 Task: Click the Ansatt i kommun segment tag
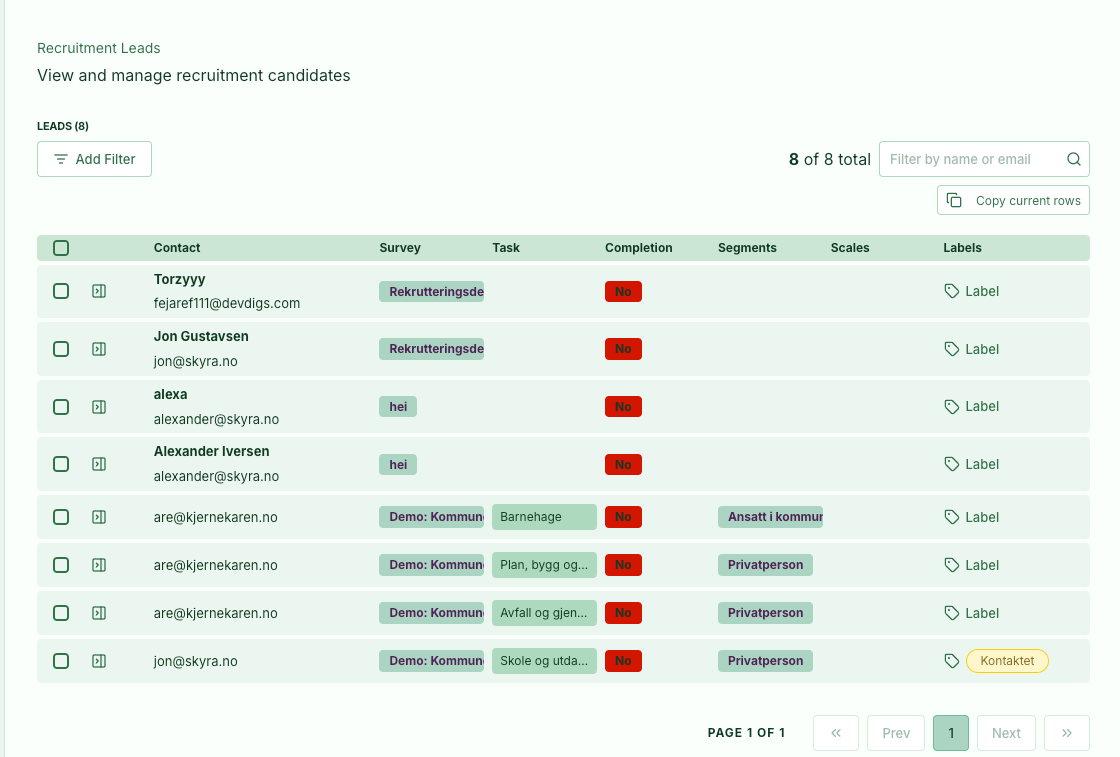pos(770,517)
